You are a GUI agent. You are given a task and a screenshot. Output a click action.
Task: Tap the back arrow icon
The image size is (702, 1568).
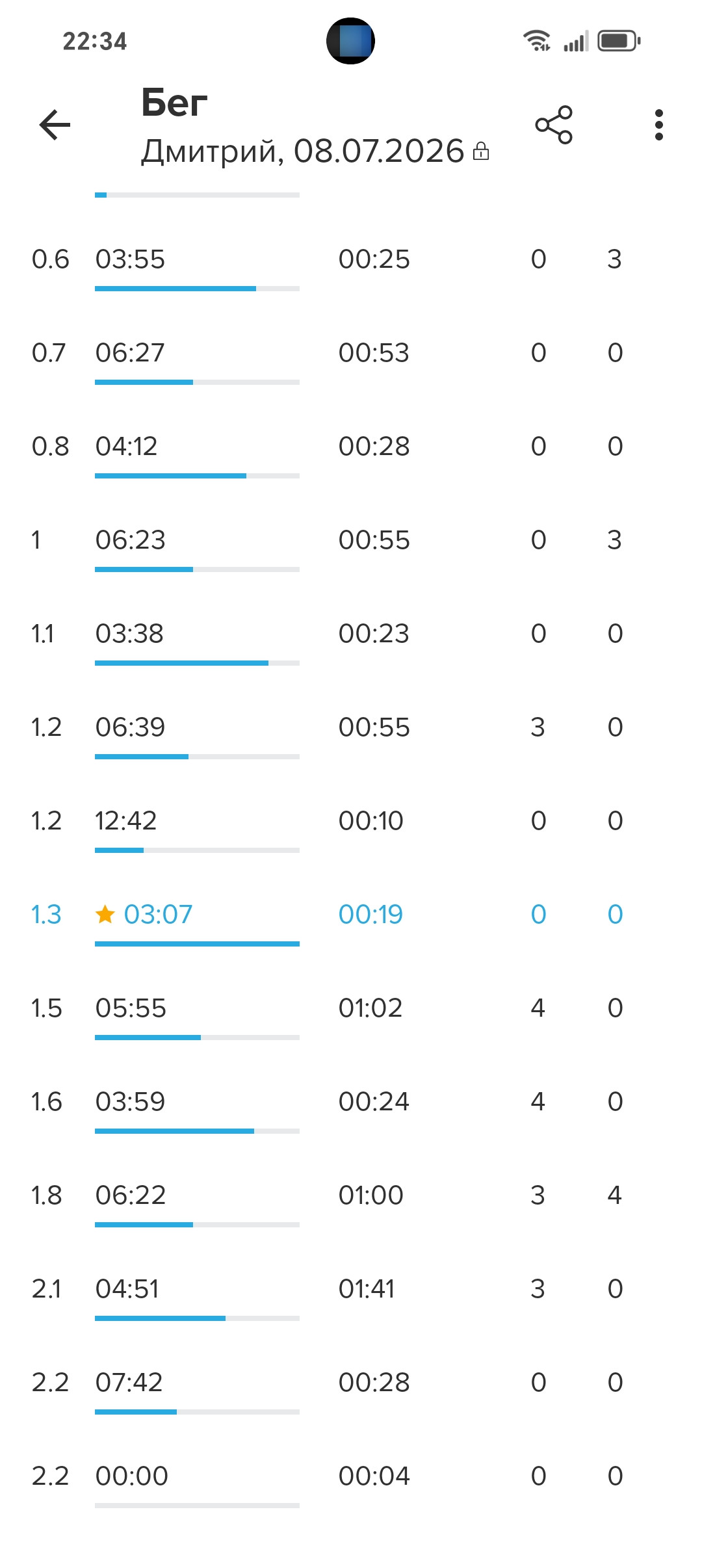[x=55, y=125]
